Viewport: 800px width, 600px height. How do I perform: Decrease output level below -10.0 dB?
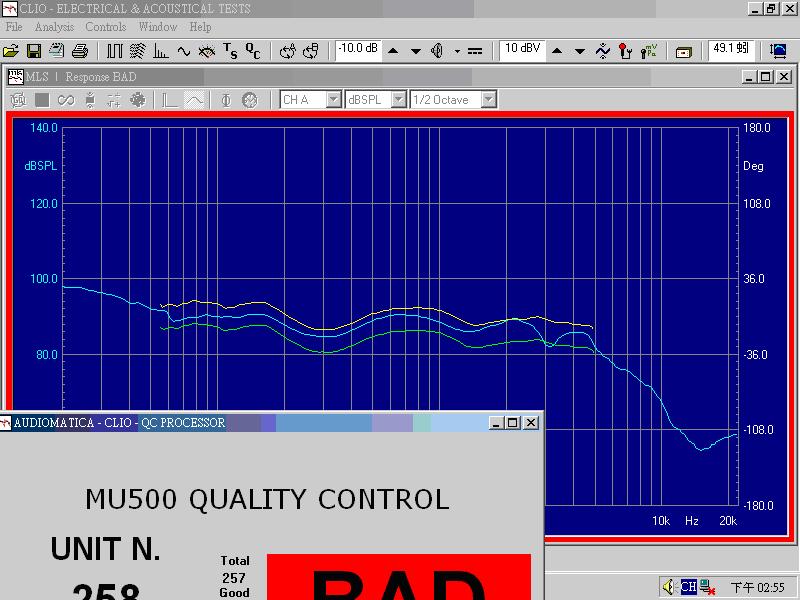[416, 51]
